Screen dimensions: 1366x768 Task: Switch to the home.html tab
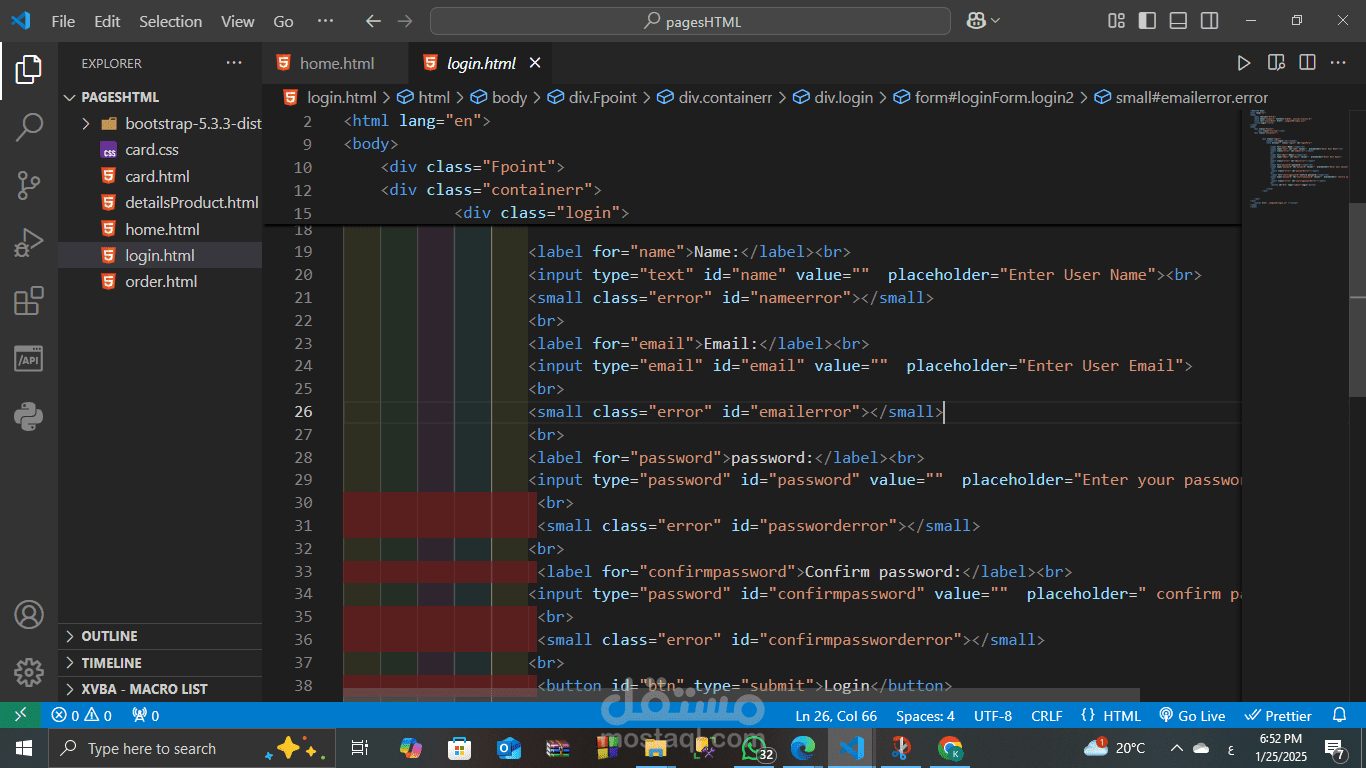(x=337, y=63)
